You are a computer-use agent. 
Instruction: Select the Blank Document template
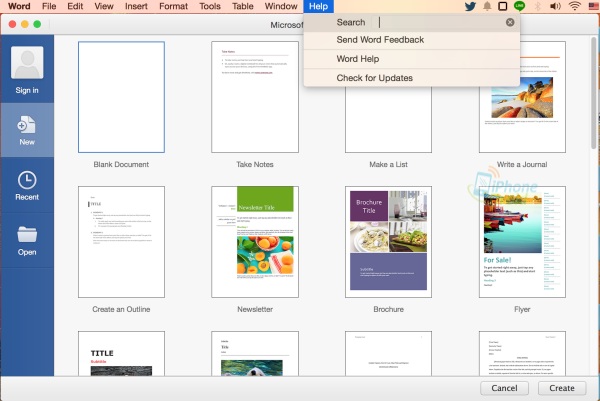point(121,97)
